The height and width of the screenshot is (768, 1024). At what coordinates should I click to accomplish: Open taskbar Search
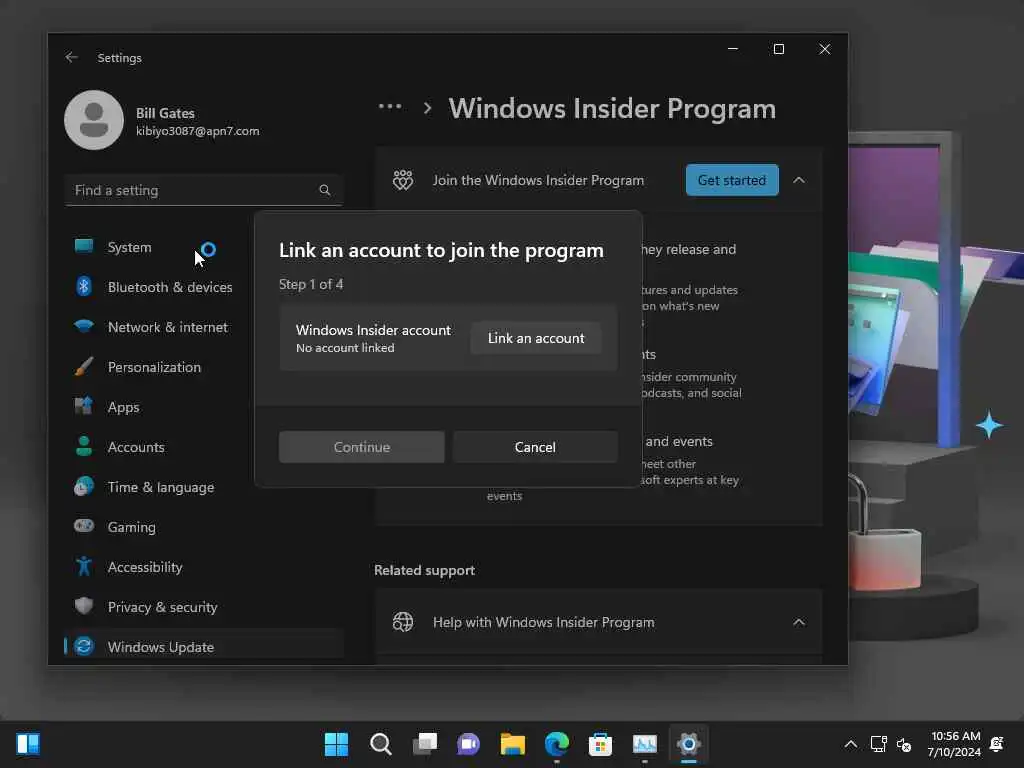[380, 744]
